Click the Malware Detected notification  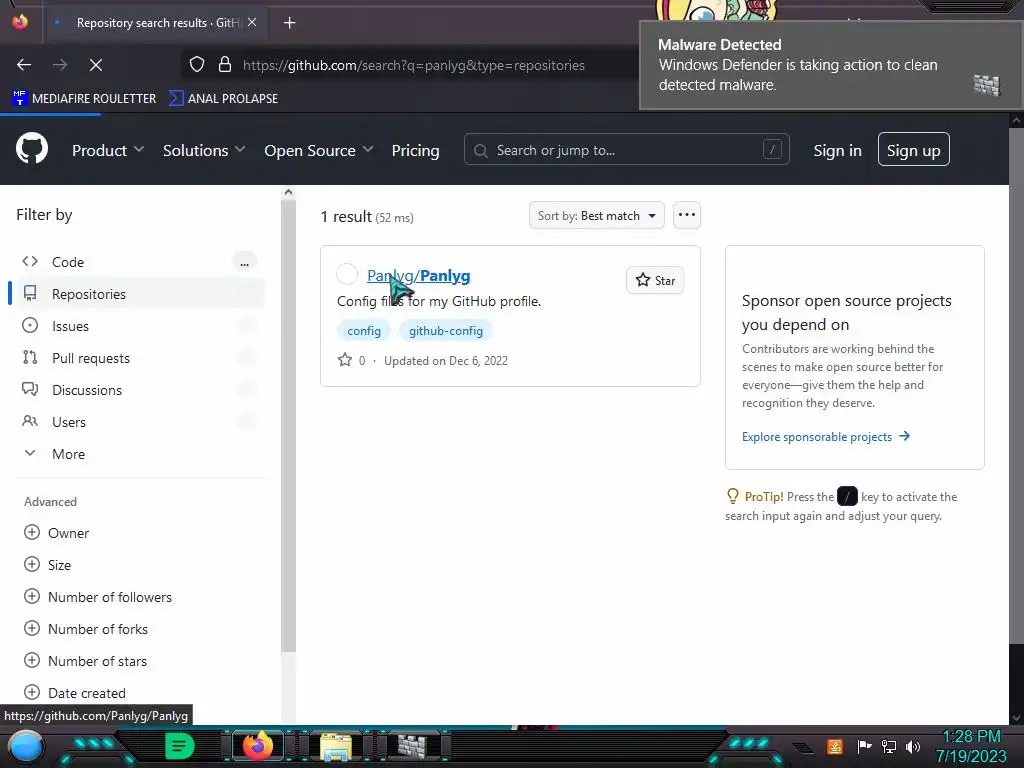click(x=830, y=65)
